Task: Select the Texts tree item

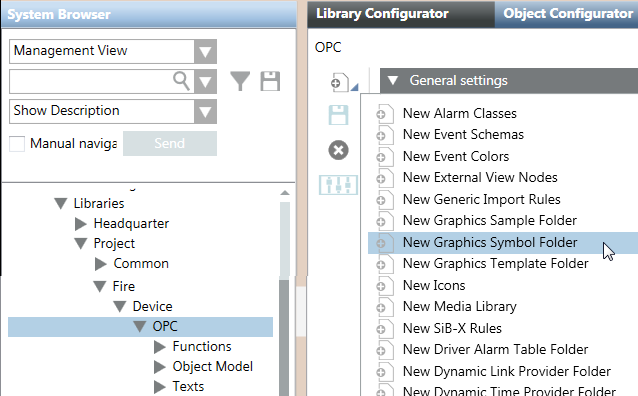Action: click(188, 387)
